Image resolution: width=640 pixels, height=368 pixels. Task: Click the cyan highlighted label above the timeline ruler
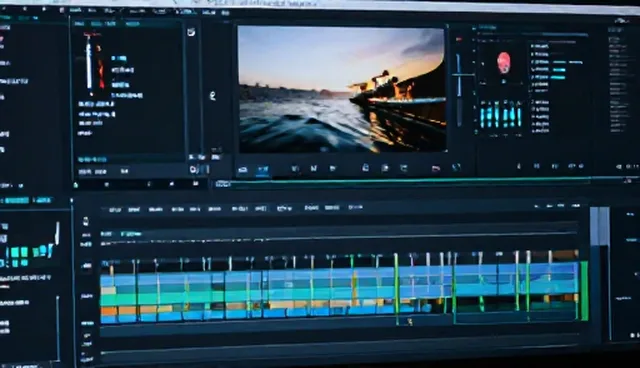coord(131,234)
